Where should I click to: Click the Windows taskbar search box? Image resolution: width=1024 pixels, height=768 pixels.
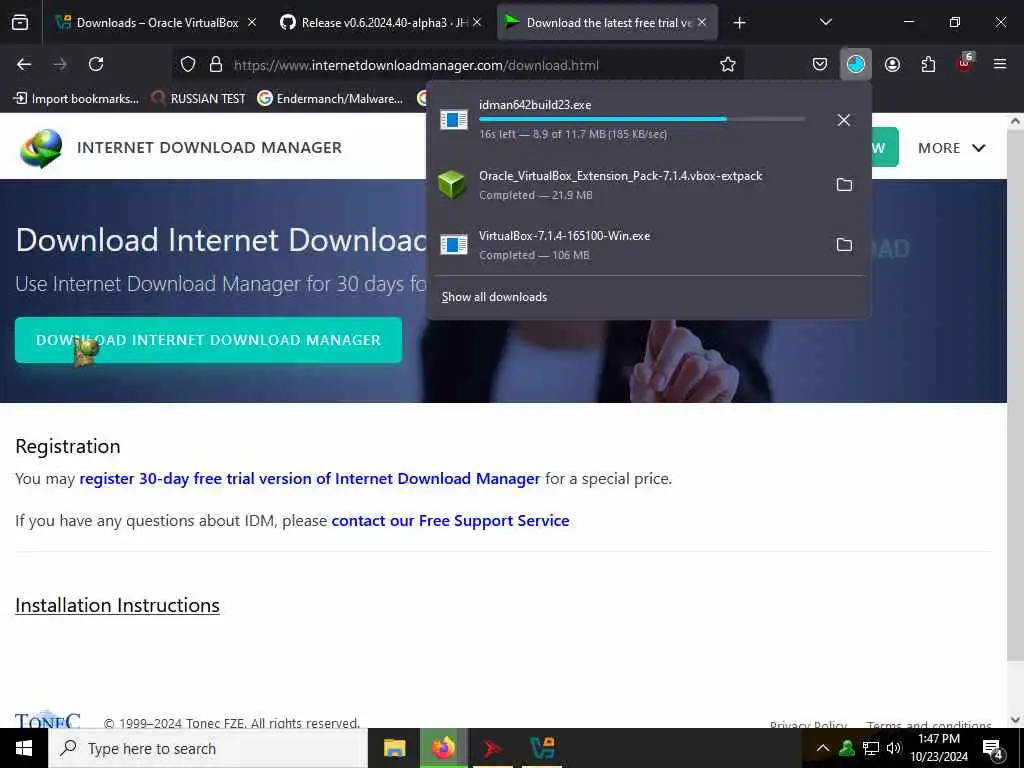tap(208, 748)
